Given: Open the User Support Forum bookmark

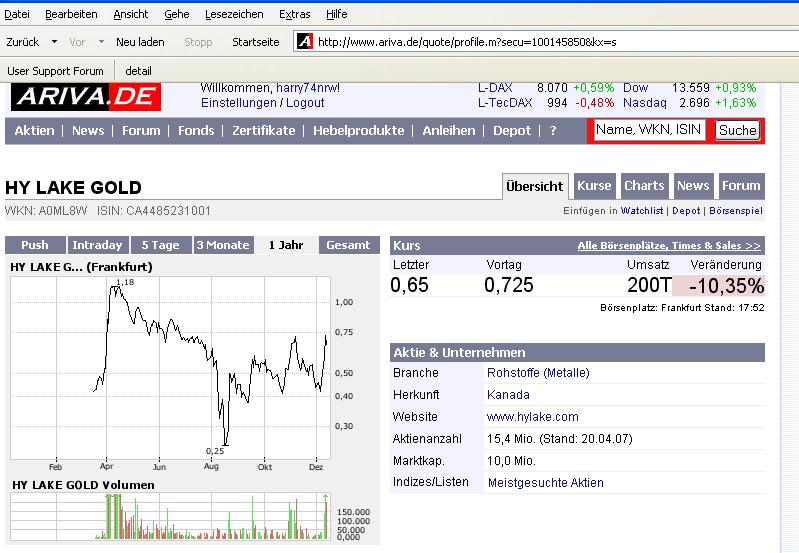Looking at the screenshot, I should 55,71.
